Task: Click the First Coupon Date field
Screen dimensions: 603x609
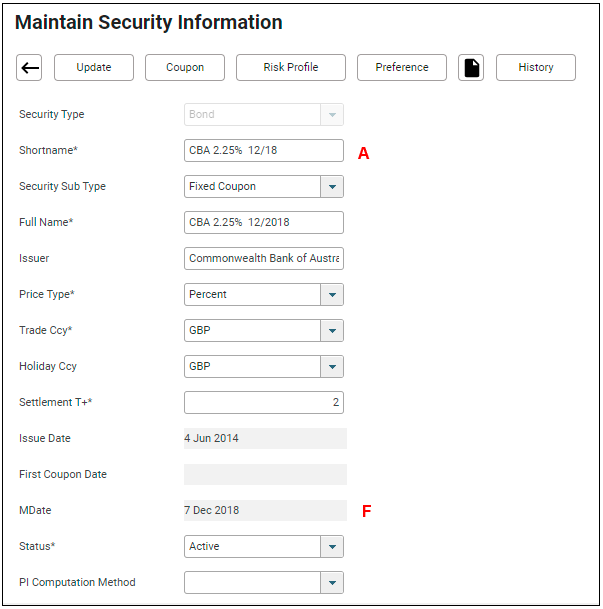Action: pyautogui.click(x=265, y=475)
